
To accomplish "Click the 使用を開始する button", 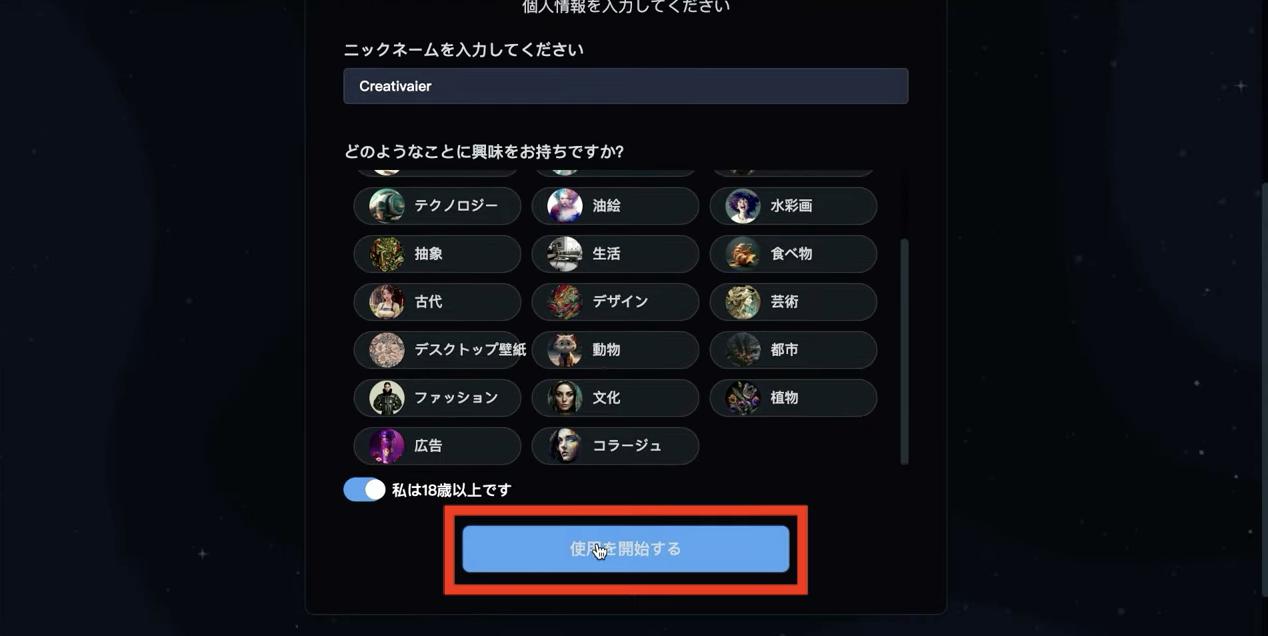I will tap(626, 549).
